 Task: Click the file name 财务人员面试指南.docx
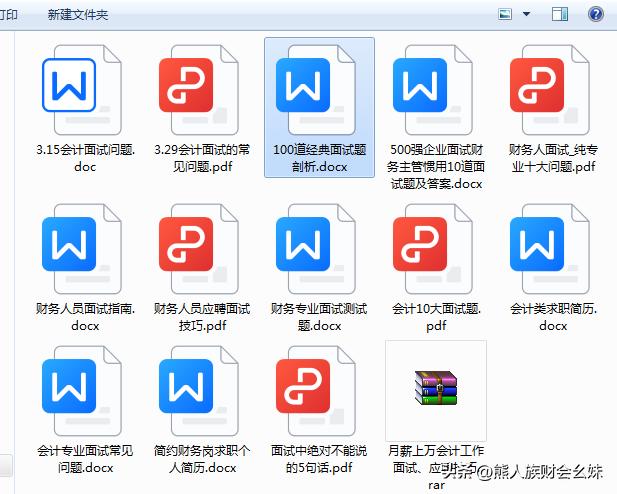tap(85, 317)
